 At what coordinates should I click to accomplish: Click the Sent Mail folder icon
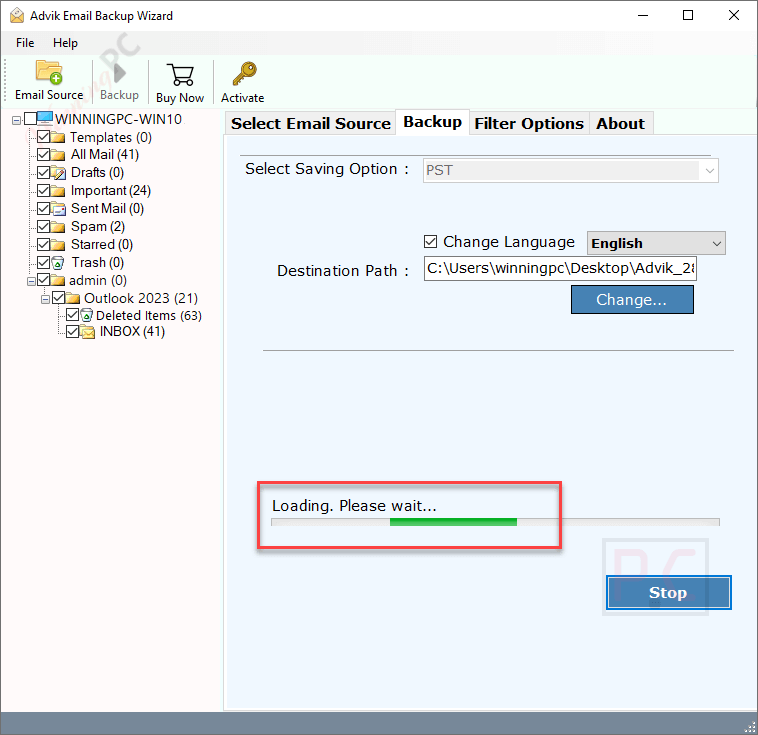pyautogui.click(x=58, y=209)
